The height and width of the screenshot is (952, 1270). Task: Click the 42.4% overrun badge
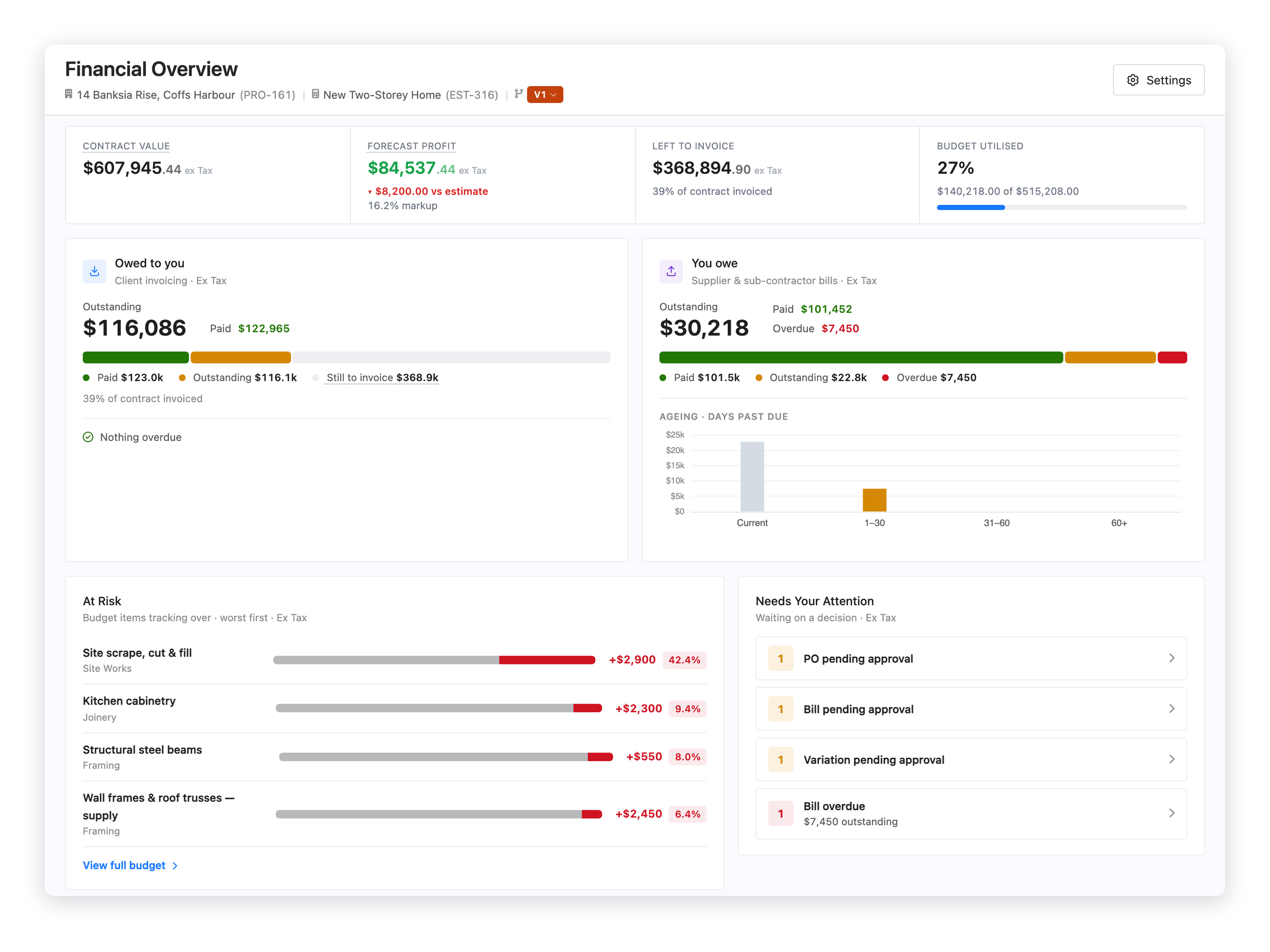tap(684, 660)
